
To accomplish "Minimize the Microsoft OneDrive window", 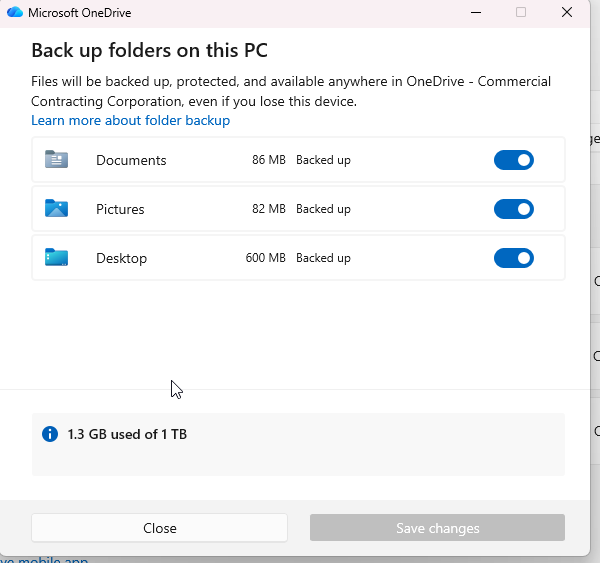I will (474, 13).
